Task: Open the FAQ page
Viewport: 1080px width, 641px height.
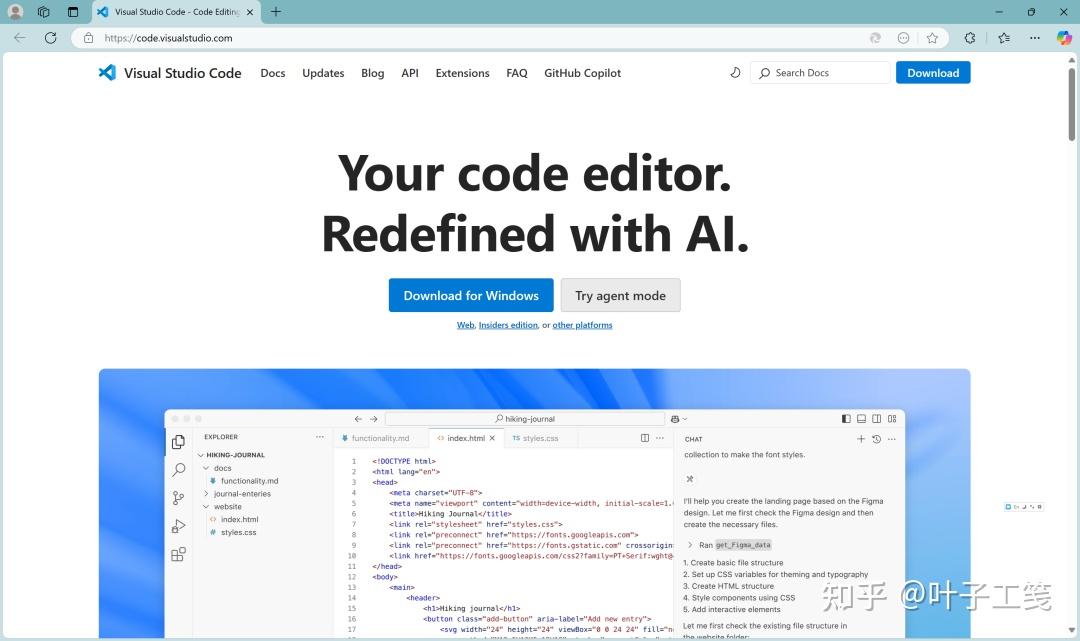Action: (x=517, y=73)
